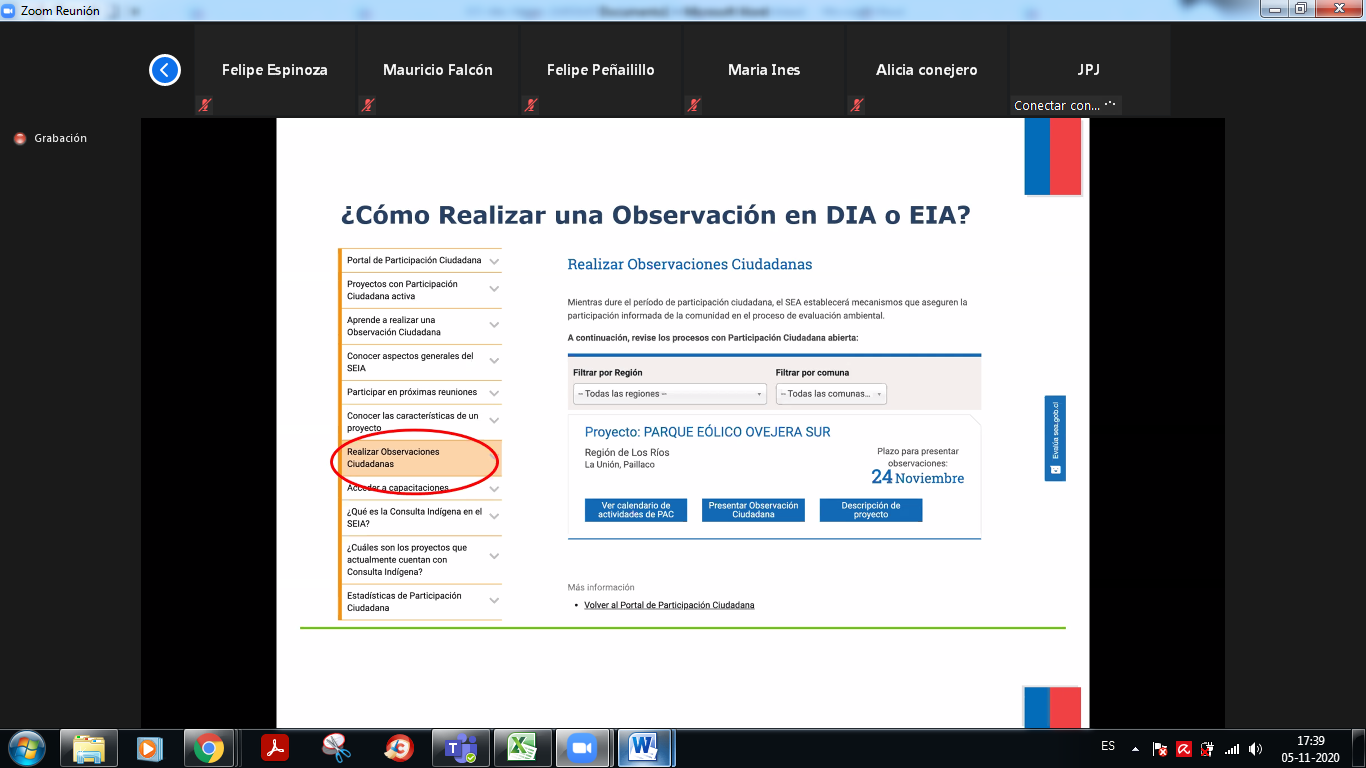This screenshot has height=768, width=1366.
Task: Click the volume speaker icon in system tray
Action: tap(1255, 749)
